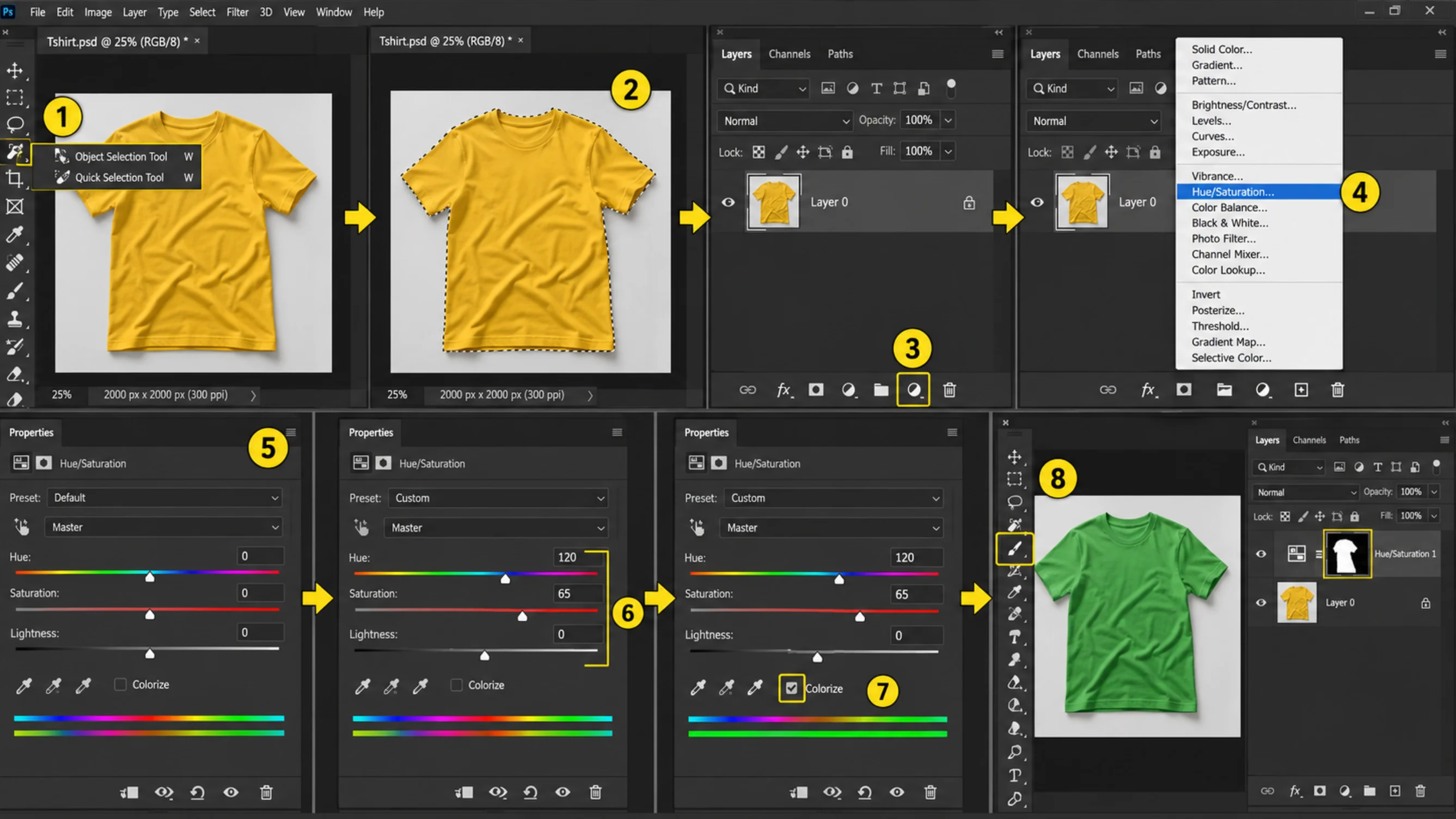Image resolution: width=1456 pixels, height=819 pixels.
Task: Select the Eraser tool in the main left toolbar
Action: pyautogui.click(x=15, y=374)
